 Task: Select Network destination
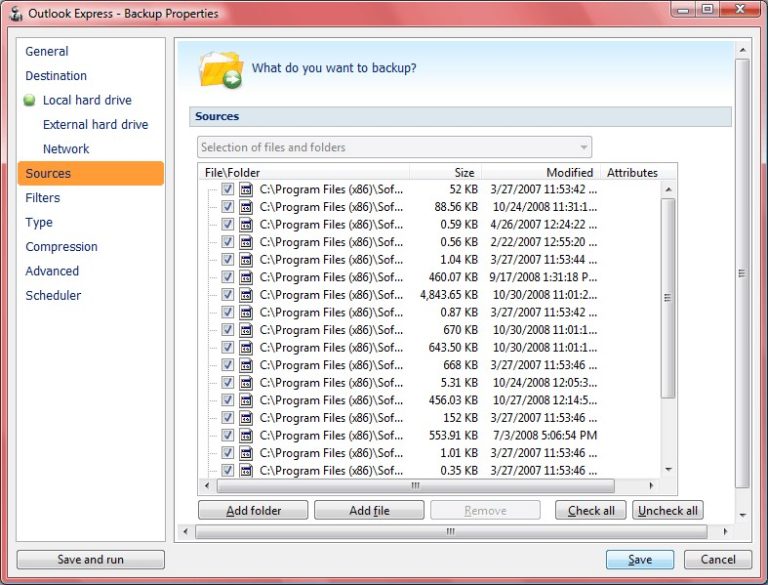(66, 149)
